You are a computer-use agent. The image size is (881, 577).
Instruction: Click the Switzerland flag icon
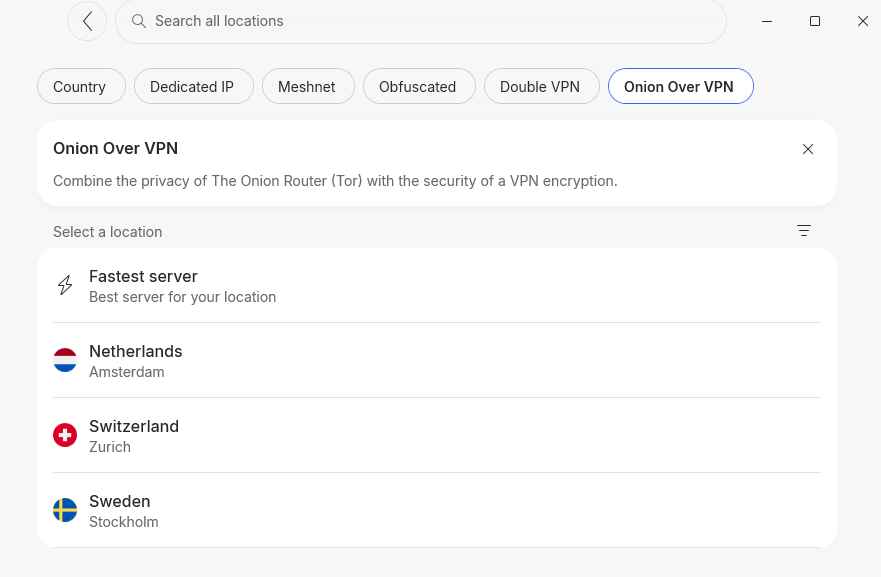(x=65, y=435)
